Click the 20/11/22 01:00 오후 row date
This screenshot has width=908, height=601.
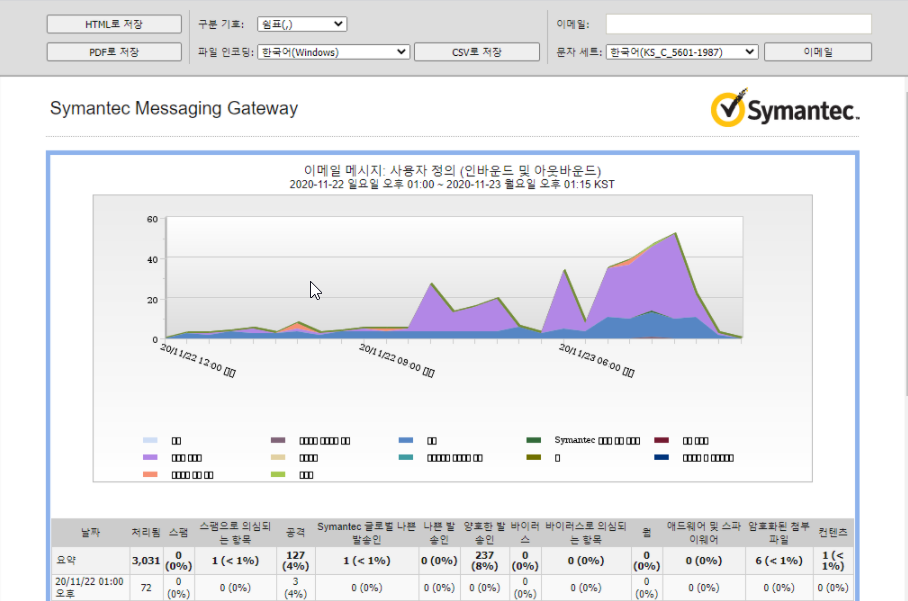tap(89, 587)
